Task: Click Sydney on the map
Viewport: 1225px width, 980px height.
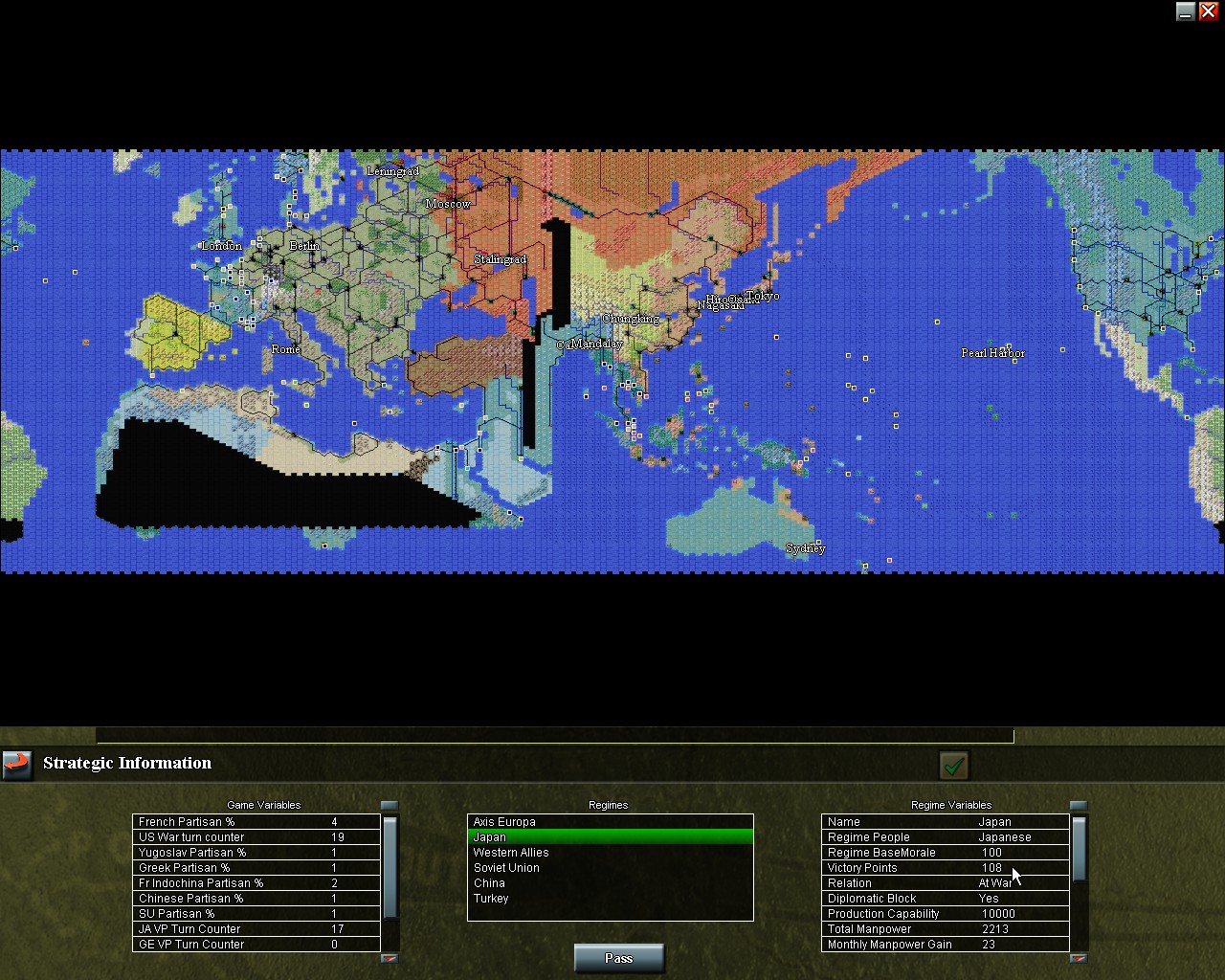Action: point(806,548)
